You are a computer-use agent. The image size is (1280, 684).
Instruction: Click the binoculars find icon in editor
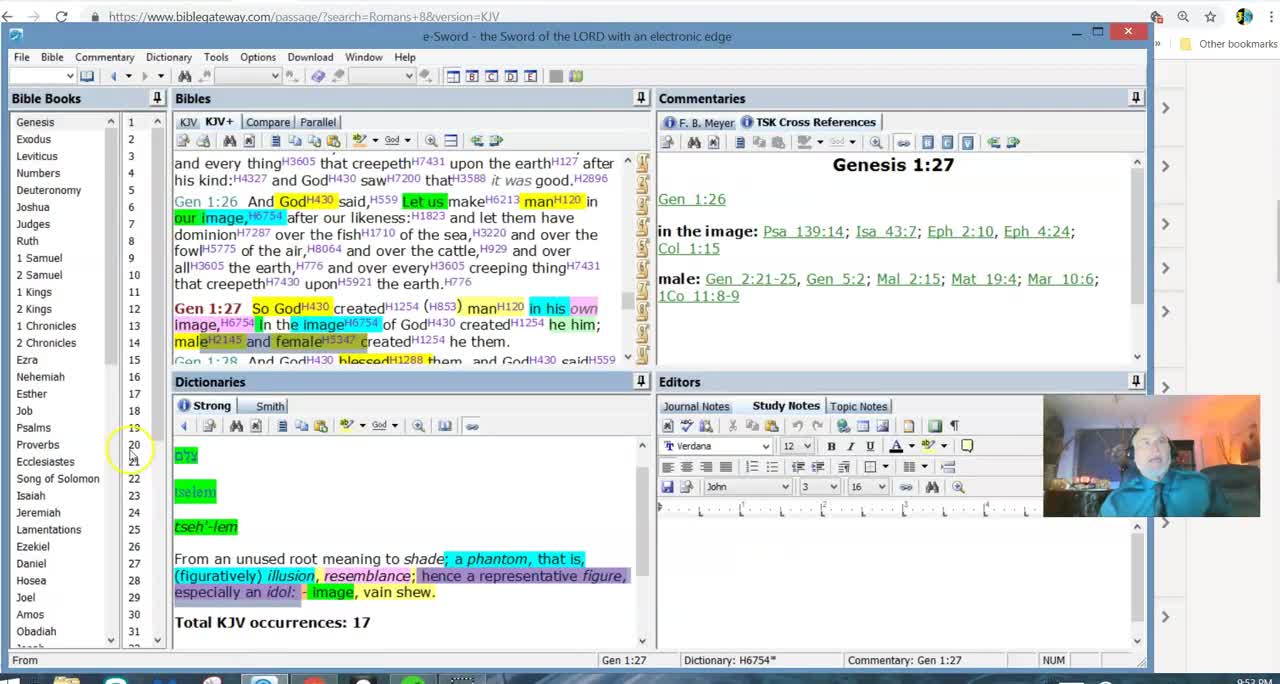[932, 487]
